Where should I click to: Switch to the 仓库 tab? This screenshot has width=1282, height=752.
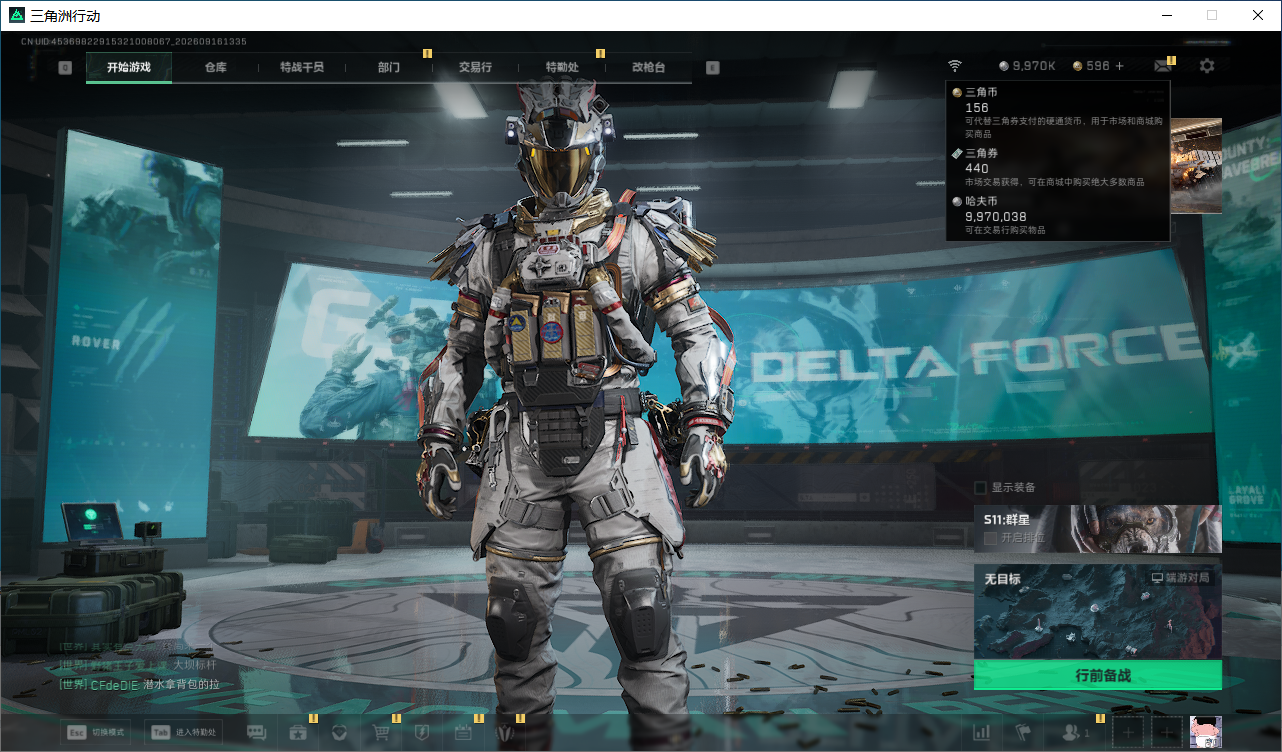click(216, 67)
